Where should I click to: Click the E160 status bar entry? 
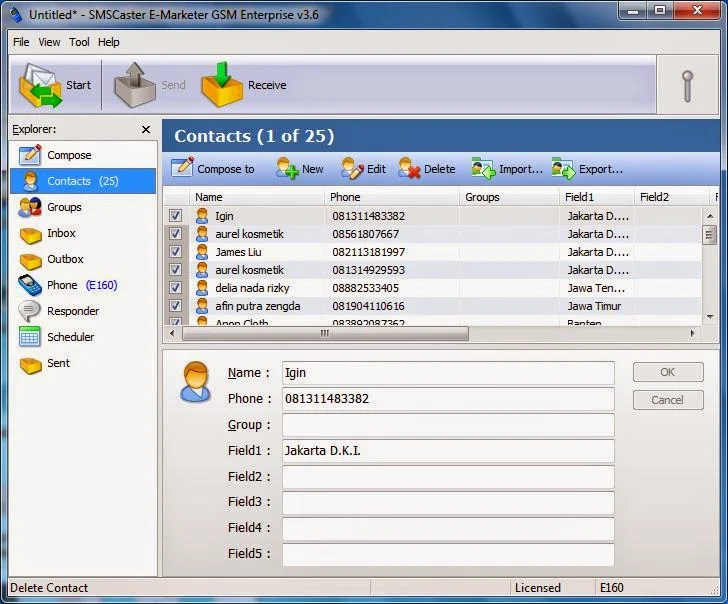(611, 588)
